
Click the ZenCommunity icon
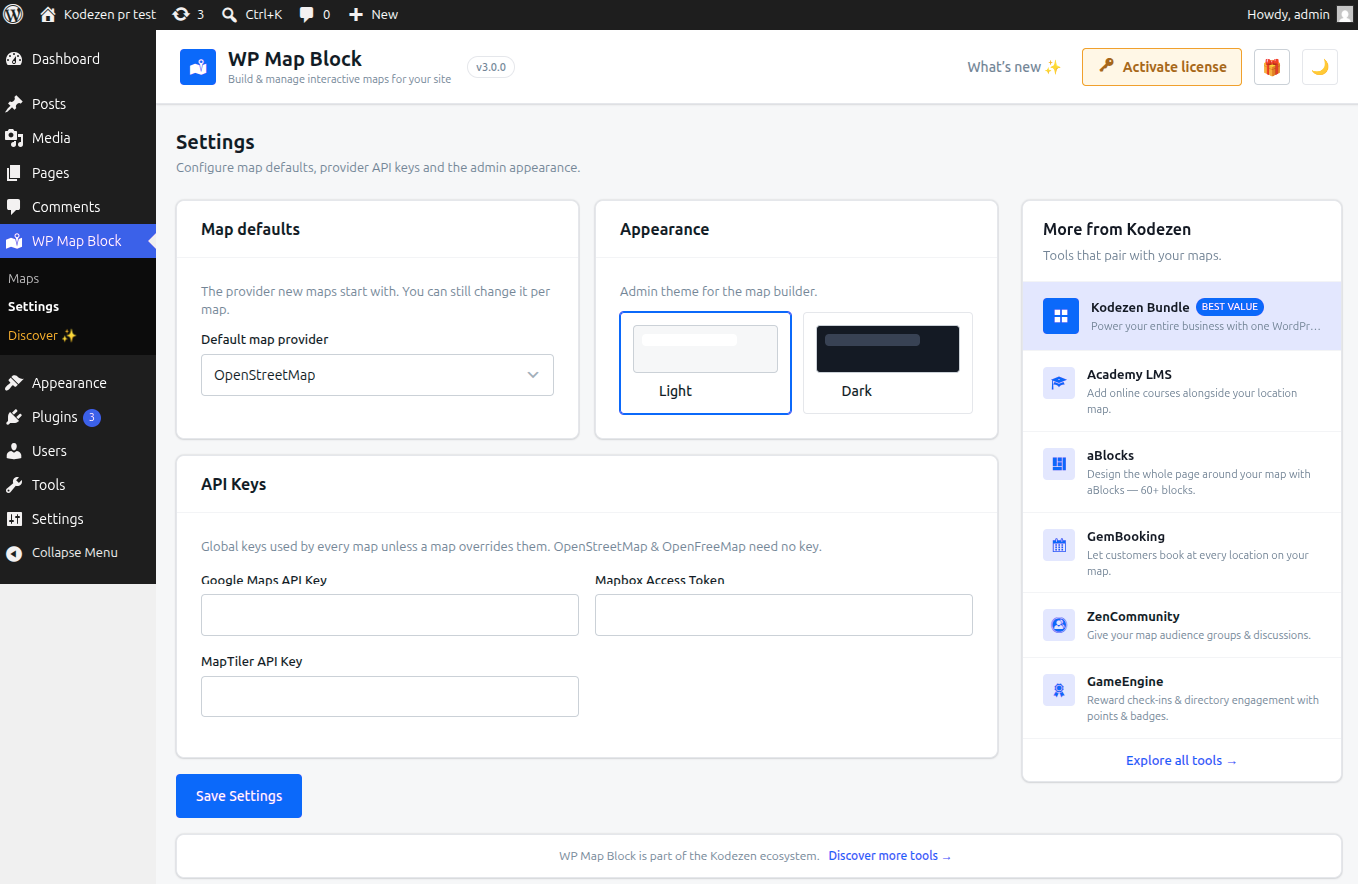click(1059, 625)
